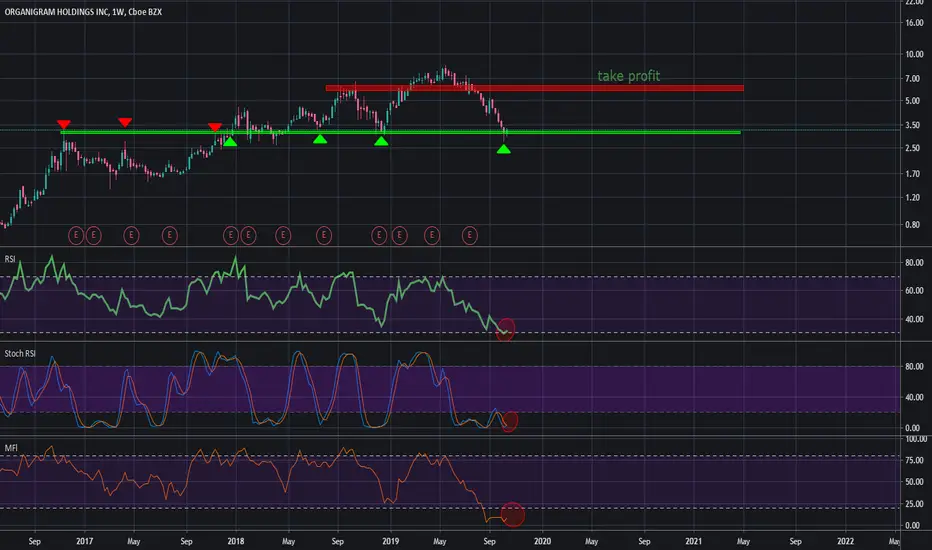The height and width of the screenshot is (550, 932).
Task: Click the Stoch RSI indicator label
Action: pyautogui.click(x=20, y=354)
